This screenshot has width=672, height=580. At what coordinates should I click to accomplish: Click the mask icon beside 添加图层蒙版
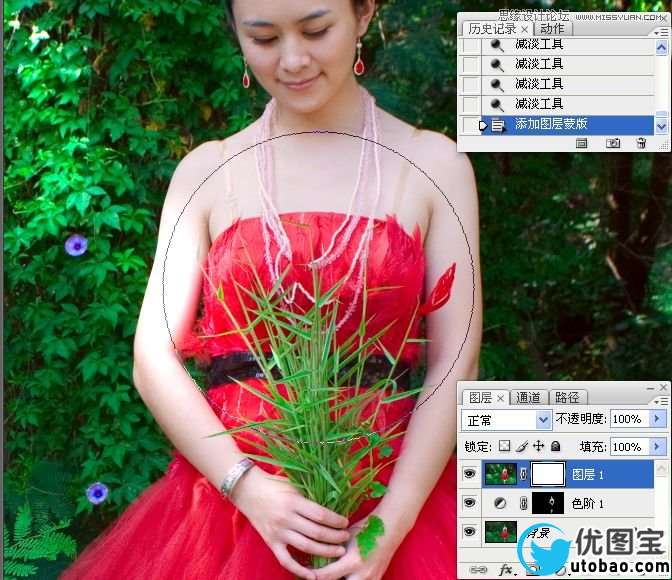coord(497,126)
